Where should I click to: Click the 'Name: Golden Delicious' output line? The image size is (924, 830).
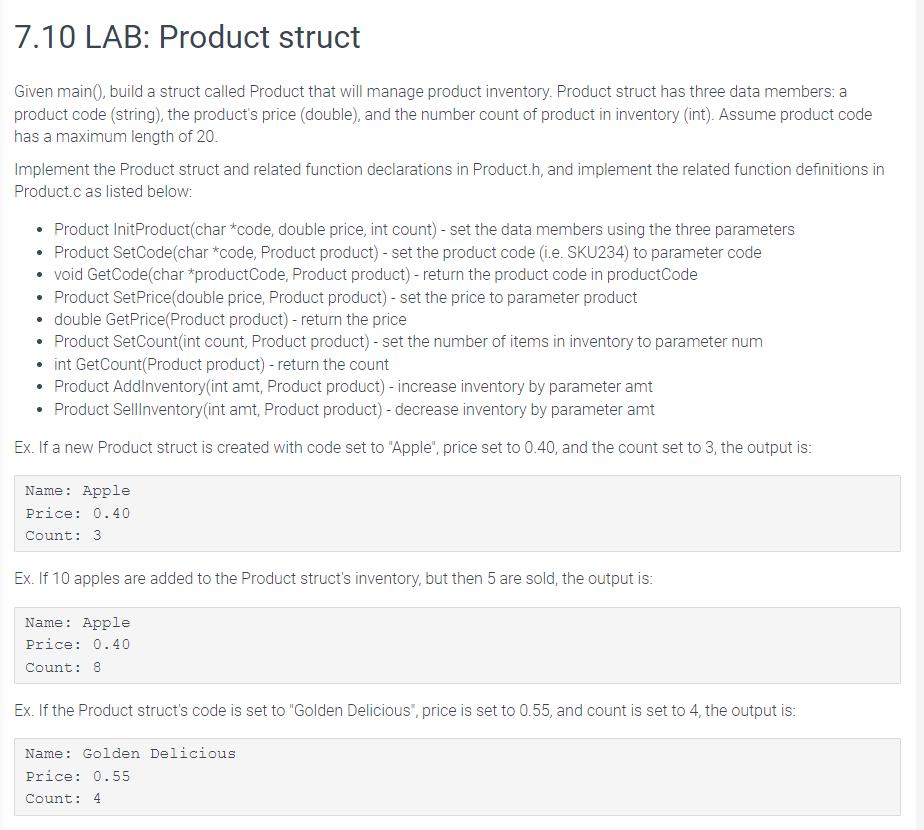pos(130,754)
